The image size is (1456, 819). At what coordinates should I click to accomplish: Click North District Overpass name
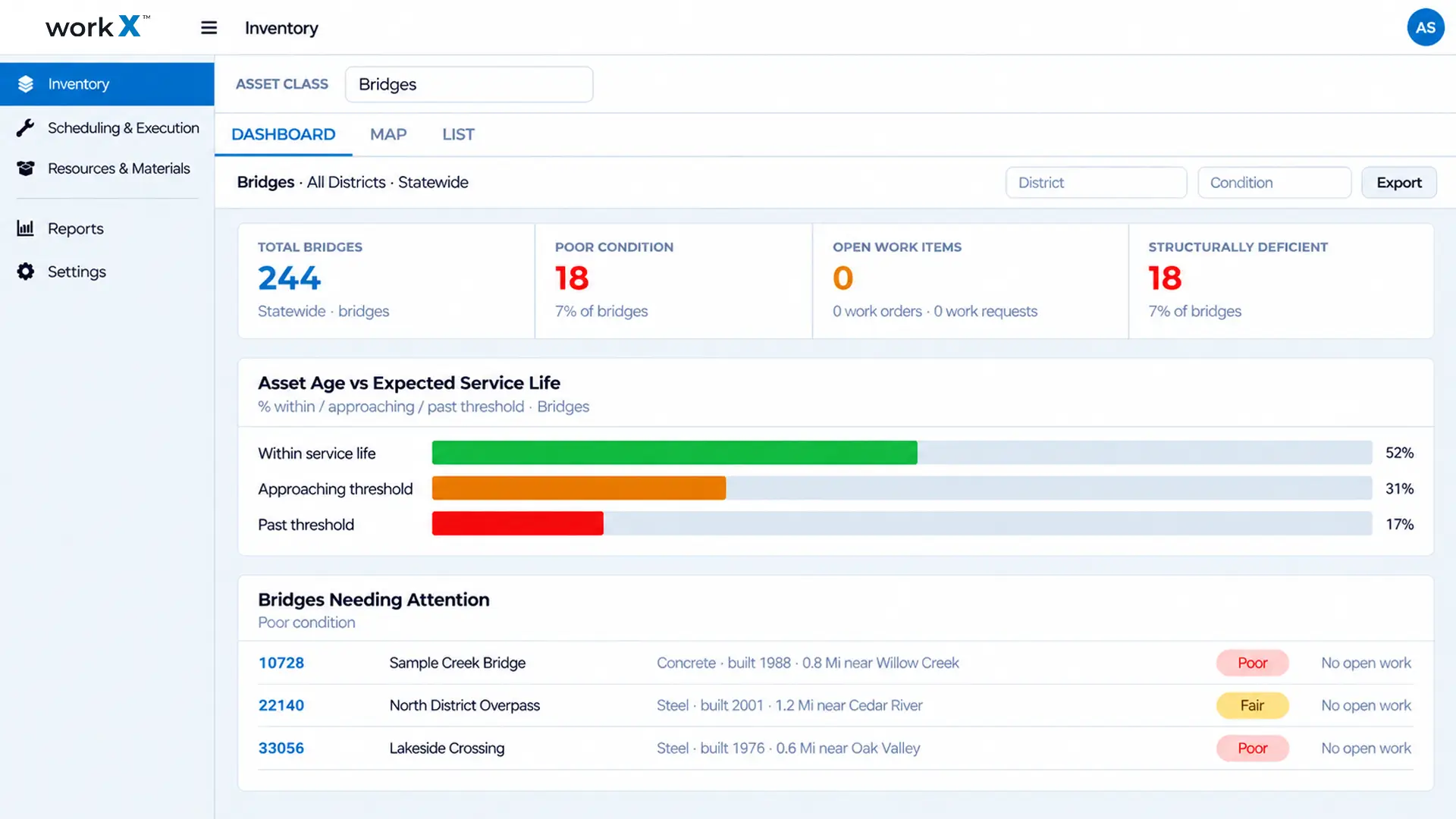tap(464, 705)
